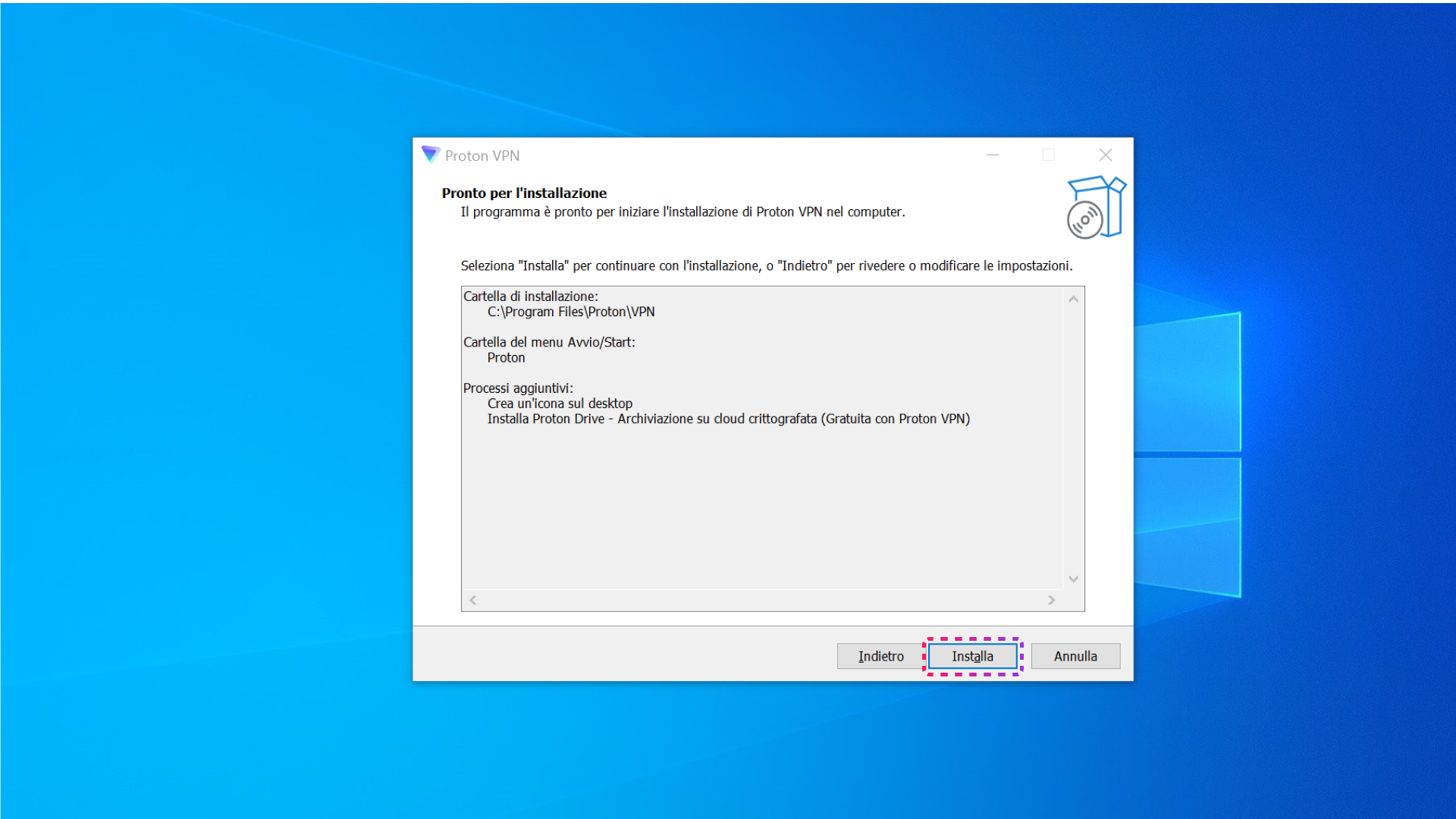1456x819 pixels.
Task: Click the 'Crea un'icona sul desktop' line
Action: pyautogui.click(x=560, y=403)
